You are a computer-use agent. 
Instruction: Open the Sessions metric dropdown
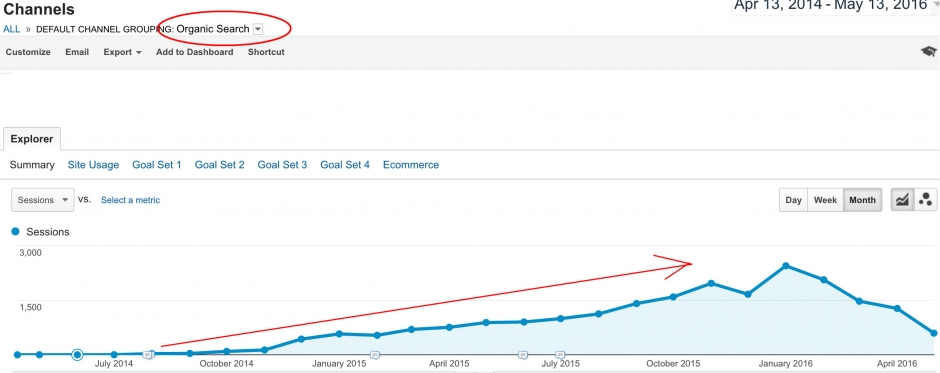pos(43,200)
